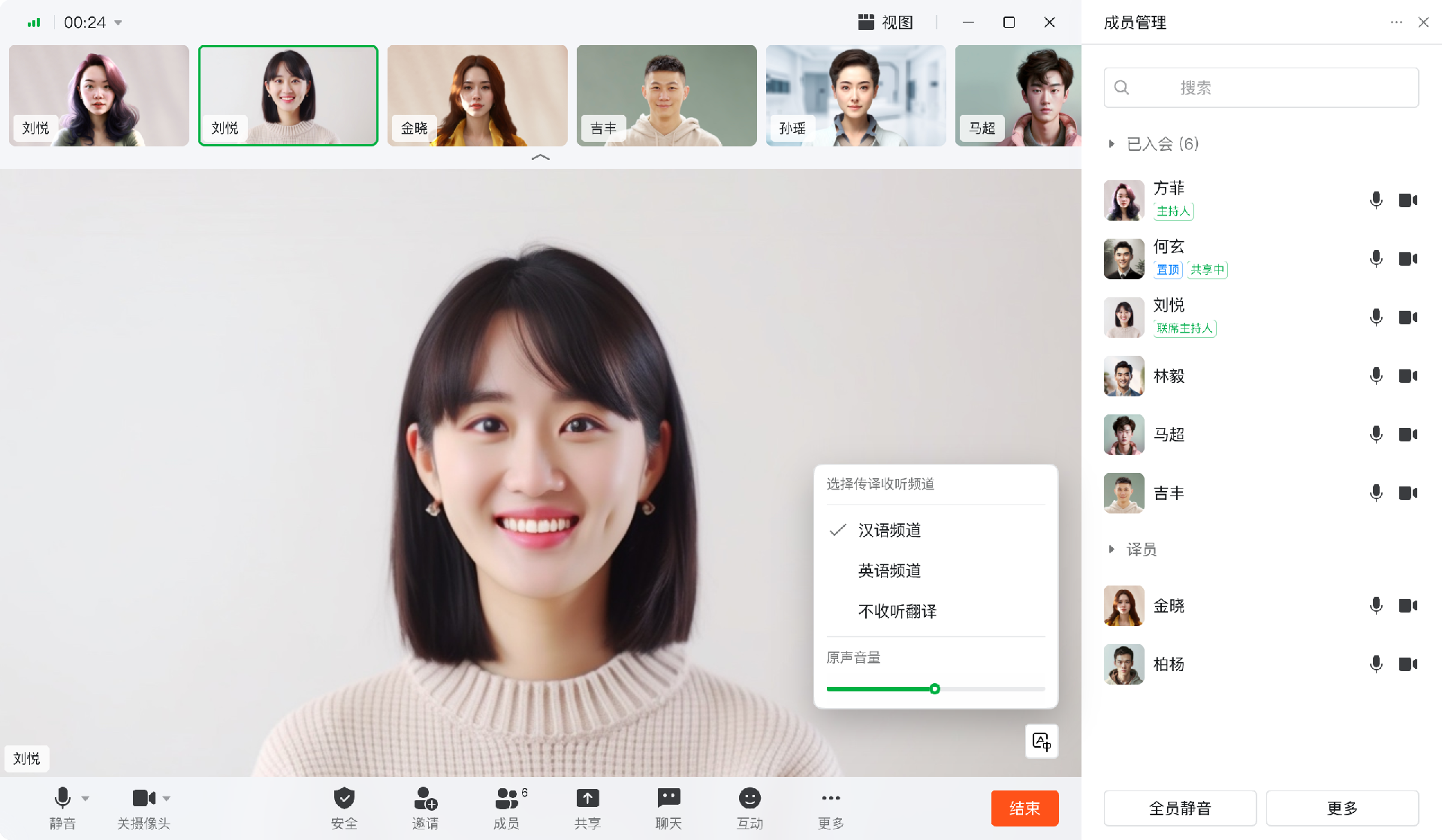Click 何玄's avatar in member list
The width and height of the screenshot is (1442, 840).
click(x=1124, y=258)
